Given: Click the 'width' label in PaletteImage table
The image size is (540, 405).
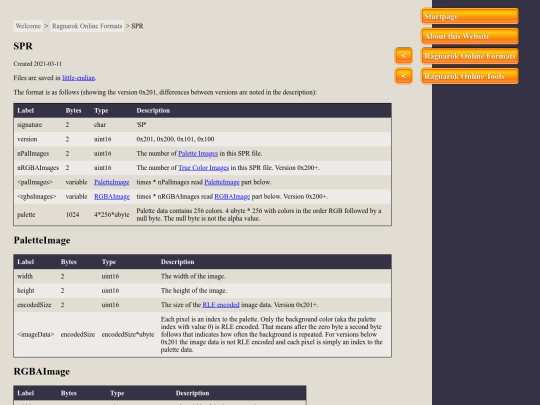Looking at the screenshot, I should point(25,276).
